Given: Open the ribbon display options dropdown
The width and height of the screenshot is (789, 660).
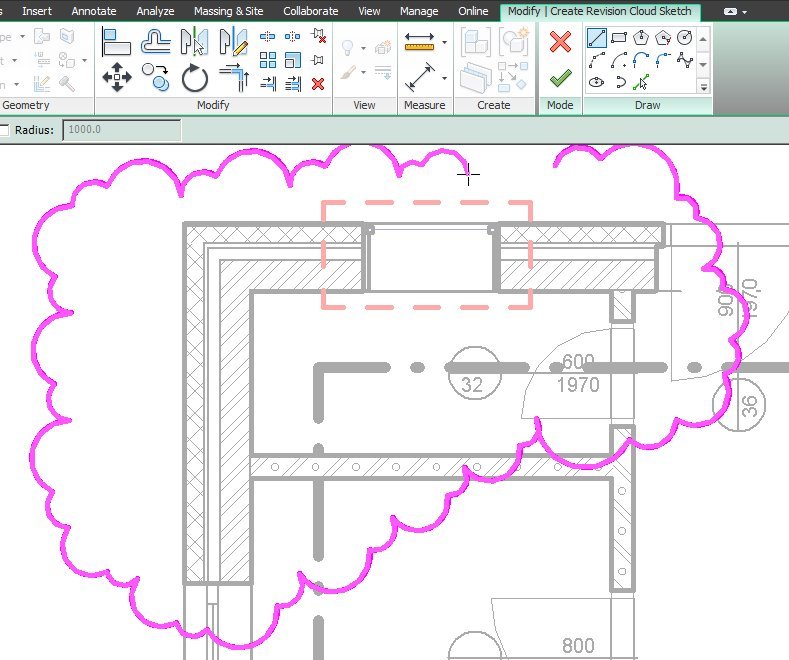Looking at the screenshot, I should (745, 12).
